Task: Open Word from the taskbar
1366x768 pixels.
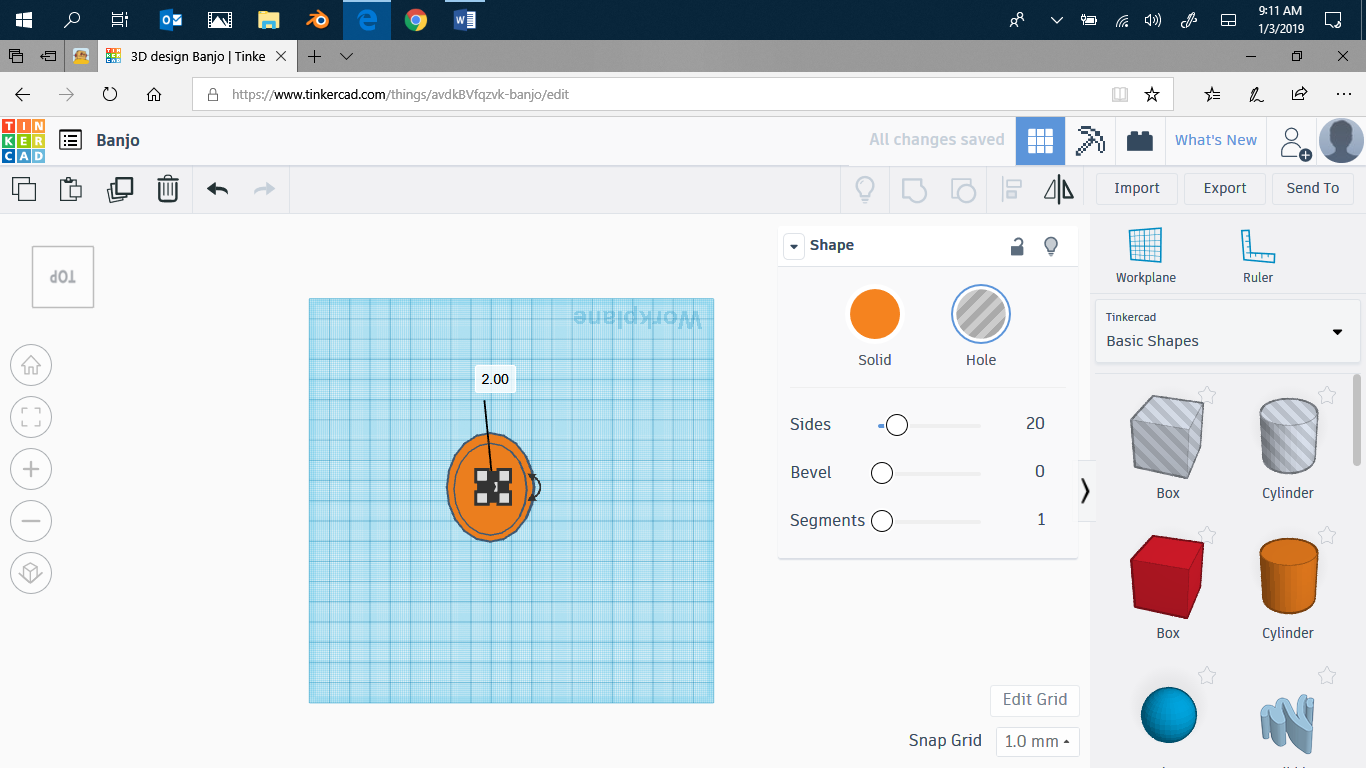Action: [465, 20]
